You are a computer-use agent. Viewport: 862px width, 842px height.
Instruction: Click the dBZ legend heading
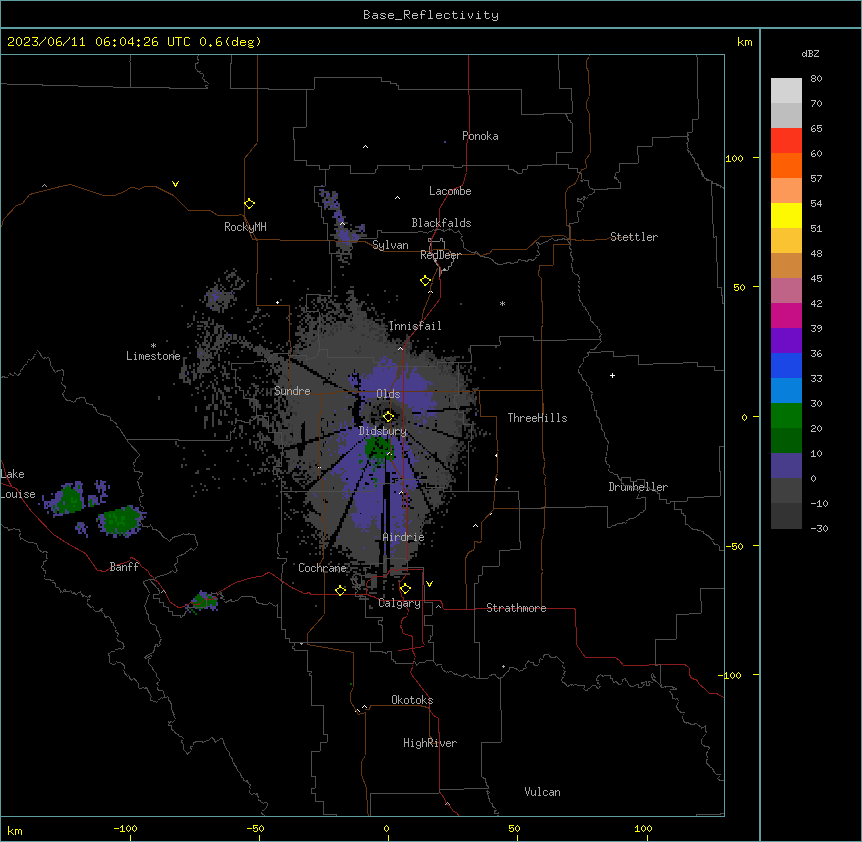pyautogui.click(x=810, y=53)
